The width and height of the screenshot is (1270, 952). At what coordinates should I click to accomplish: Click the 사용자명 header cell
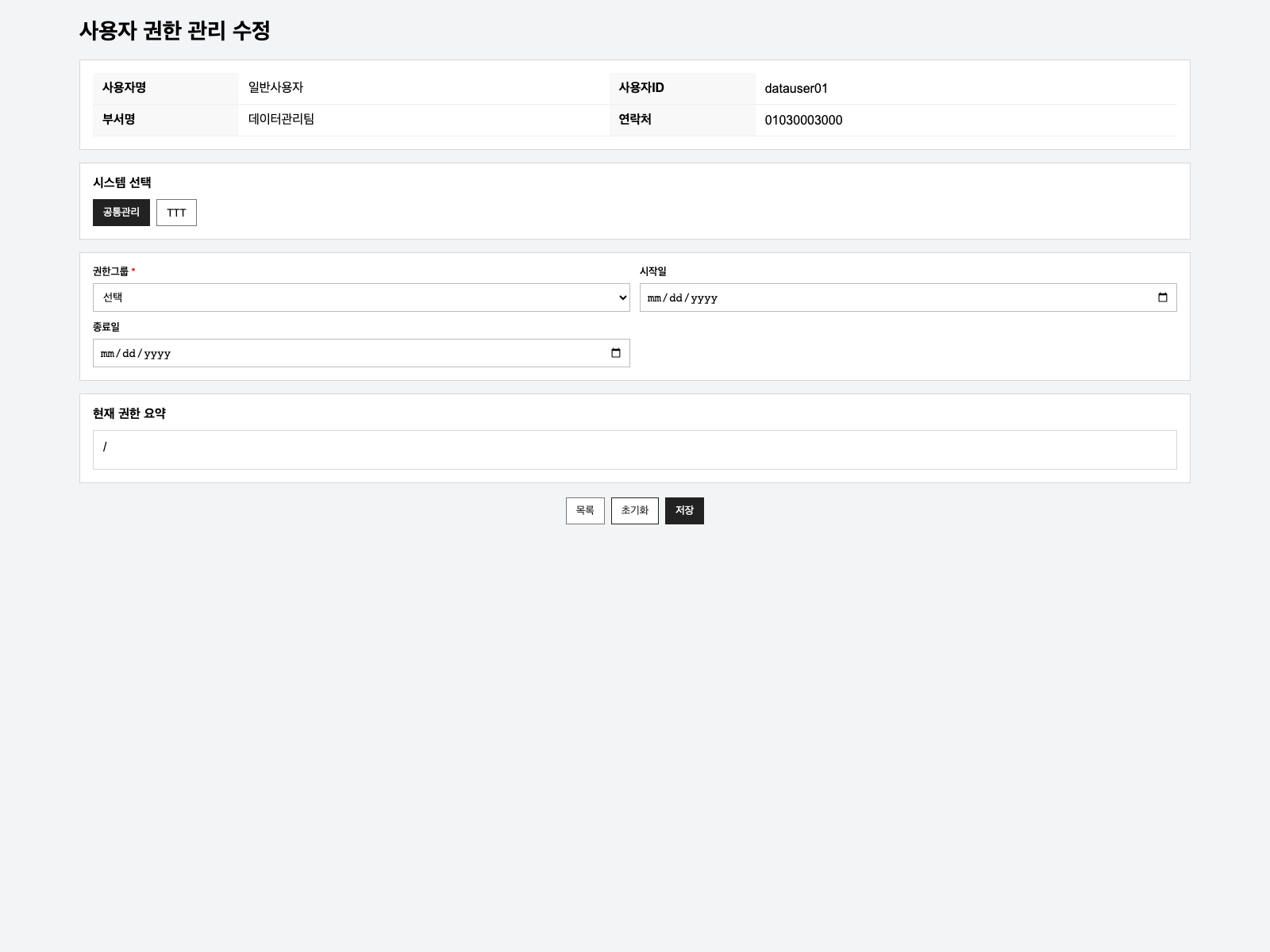tap(166, 88)
